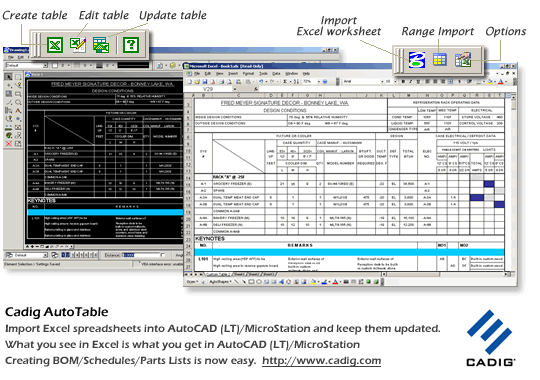Screen dimensions: 540x380
Task: Click the AutoSum sigma icon in Excel
Action: (x=285, y=81)
